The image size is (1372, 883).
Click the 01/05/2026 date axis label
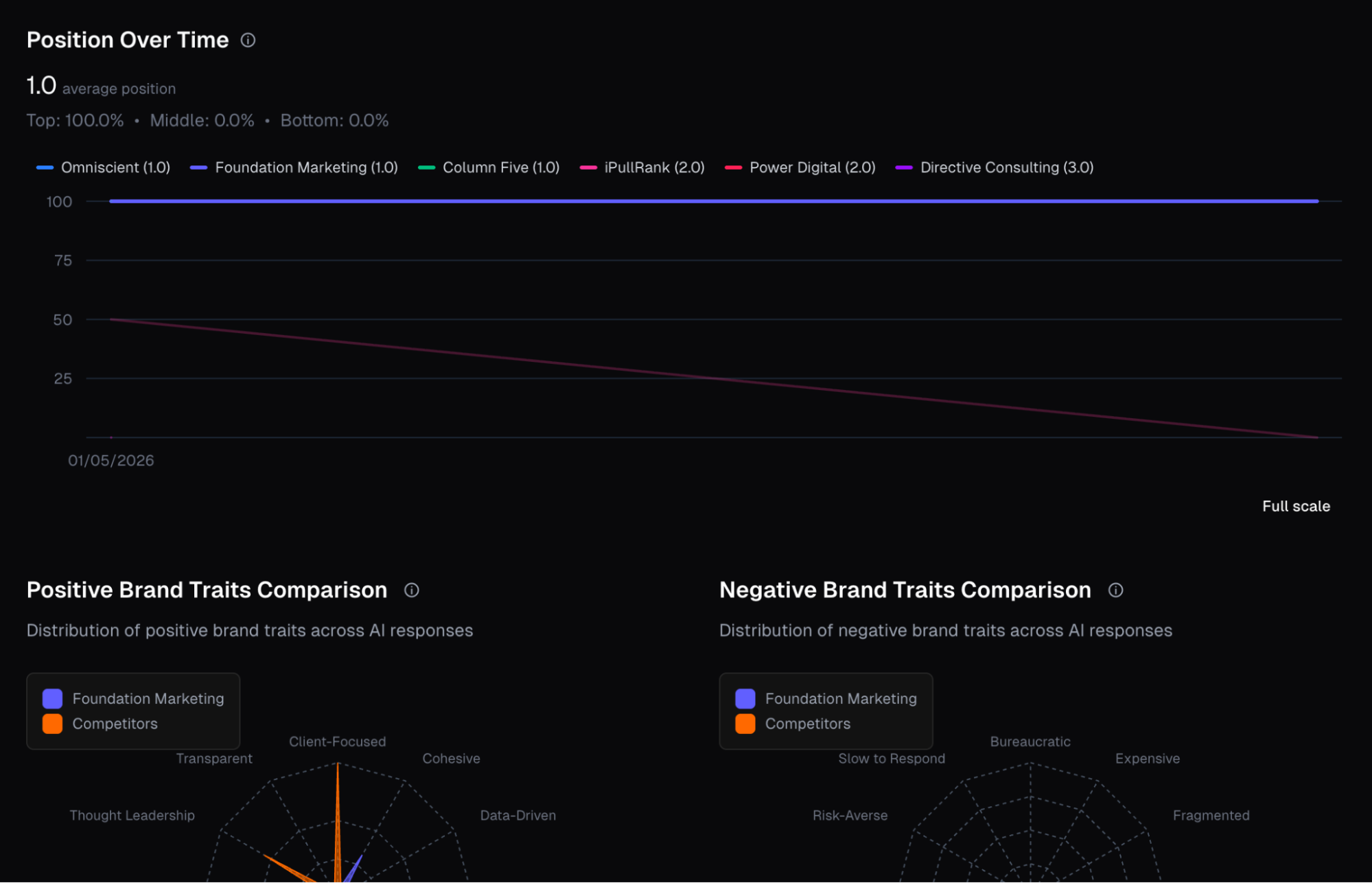tap(112, 460)
